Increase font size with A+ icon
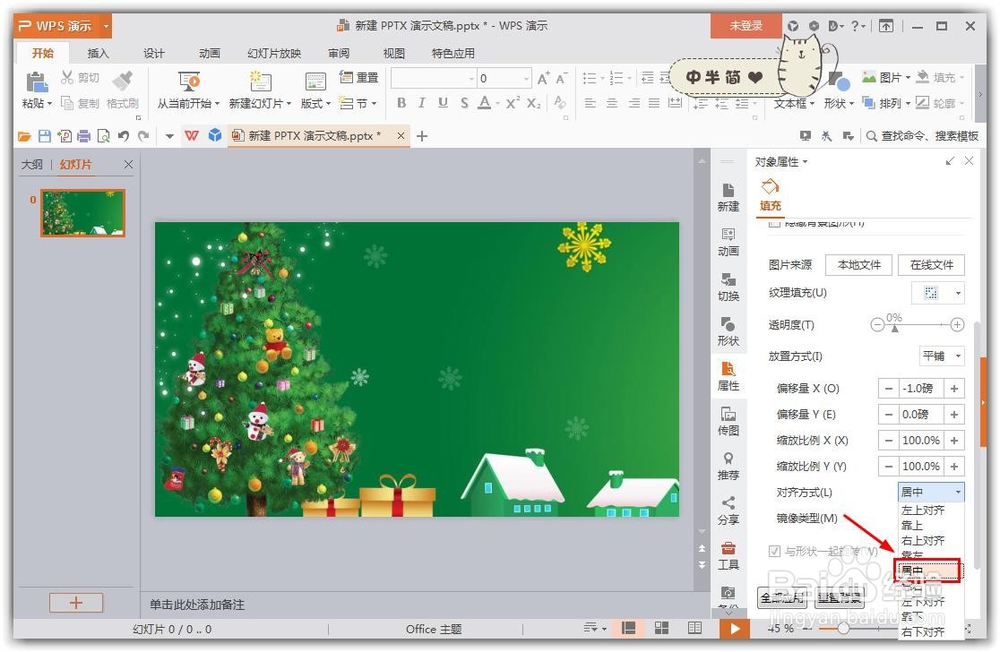The width and height of the screenshot is (1000, 652). click(x=543, y=78)
